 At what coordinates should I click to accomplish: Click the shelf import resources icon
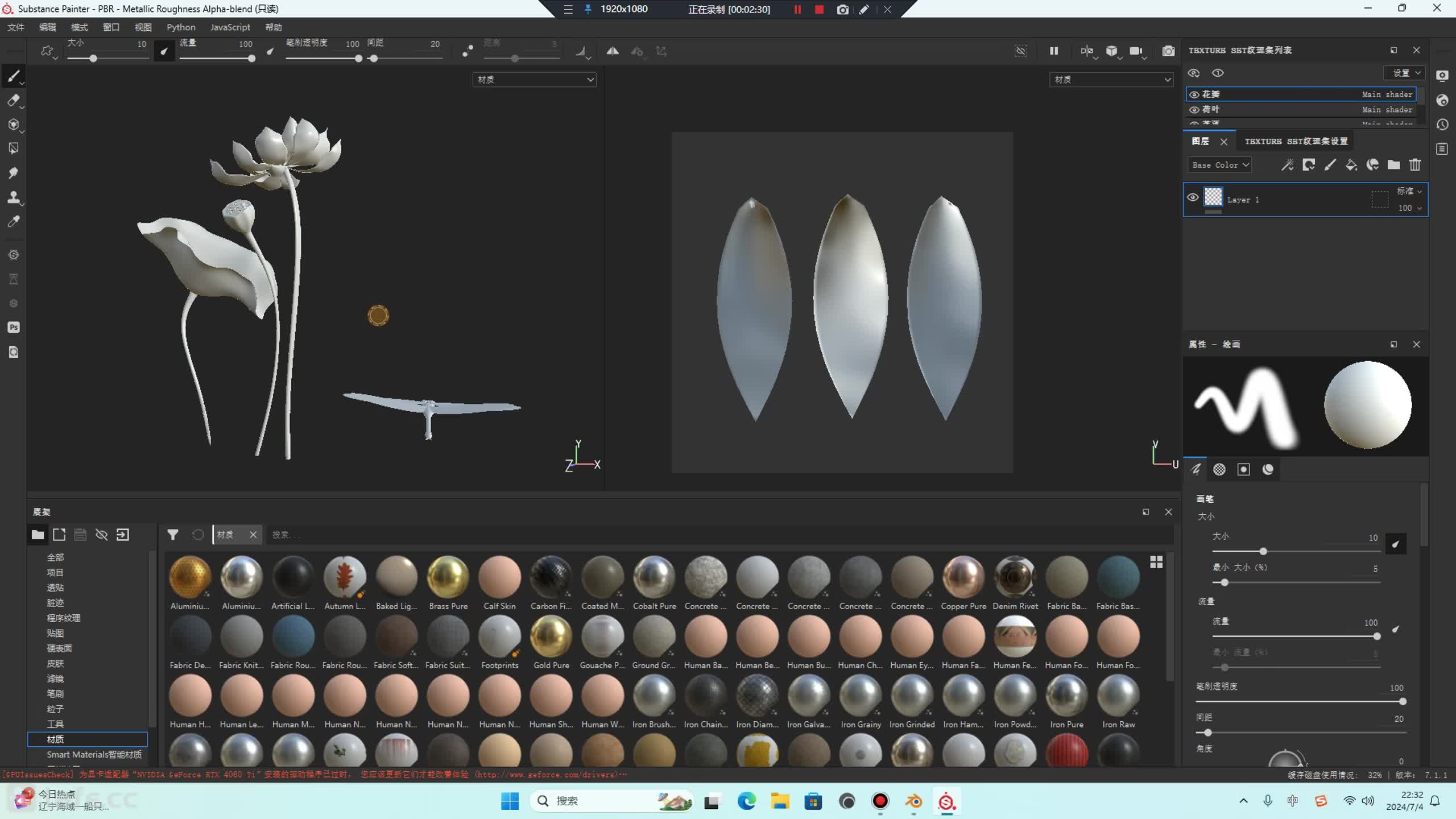point(123,535)
